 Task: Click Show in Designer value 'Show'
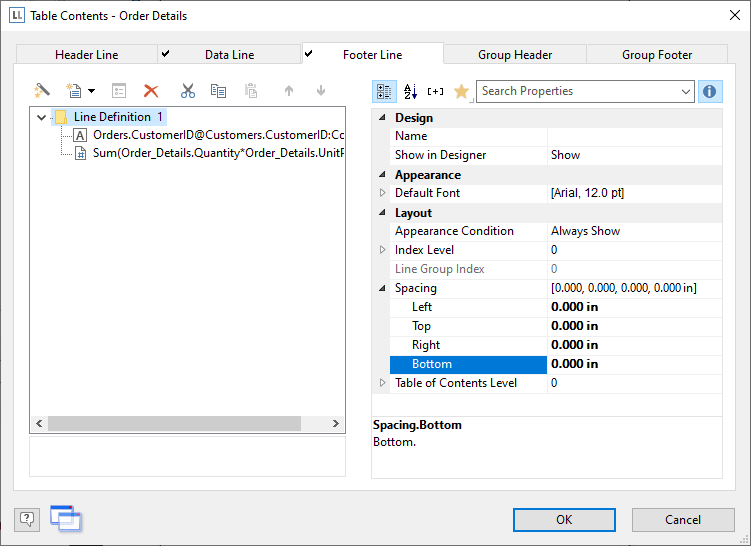(x=565, y=155)
